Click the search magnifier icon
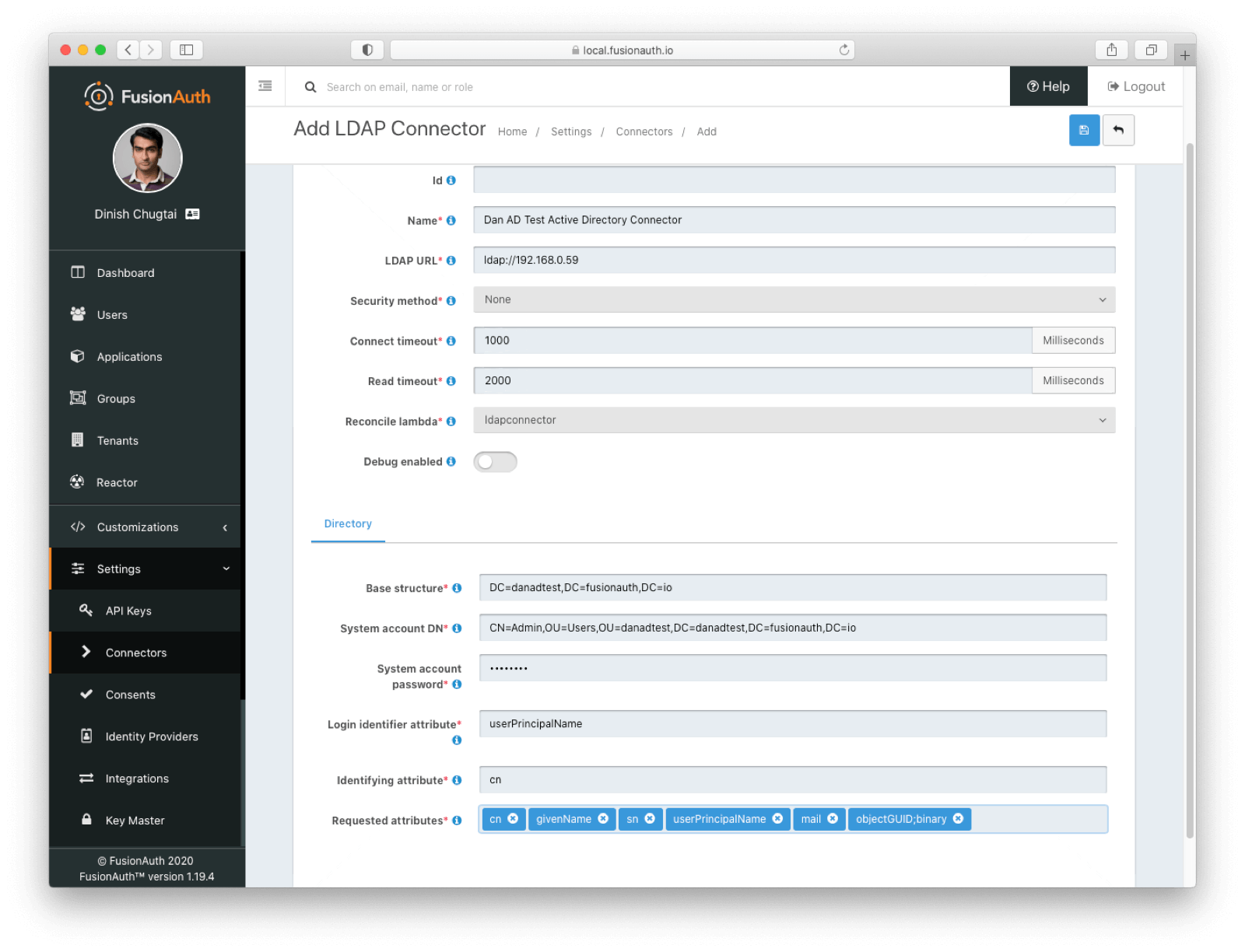The height and width of the screenshot is (952, 1245). (x=310, y=87)
